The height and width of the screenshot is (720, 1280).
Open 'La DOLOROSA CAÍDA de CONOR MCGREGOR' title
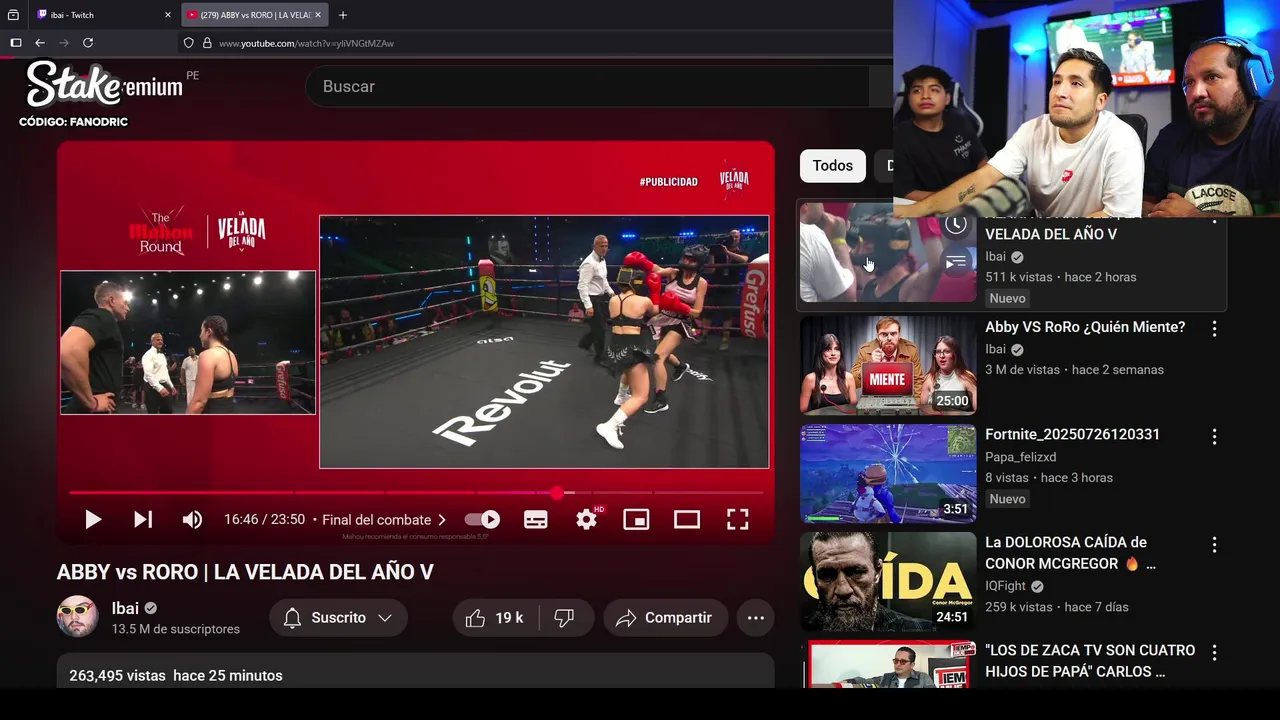[1070, 553]
